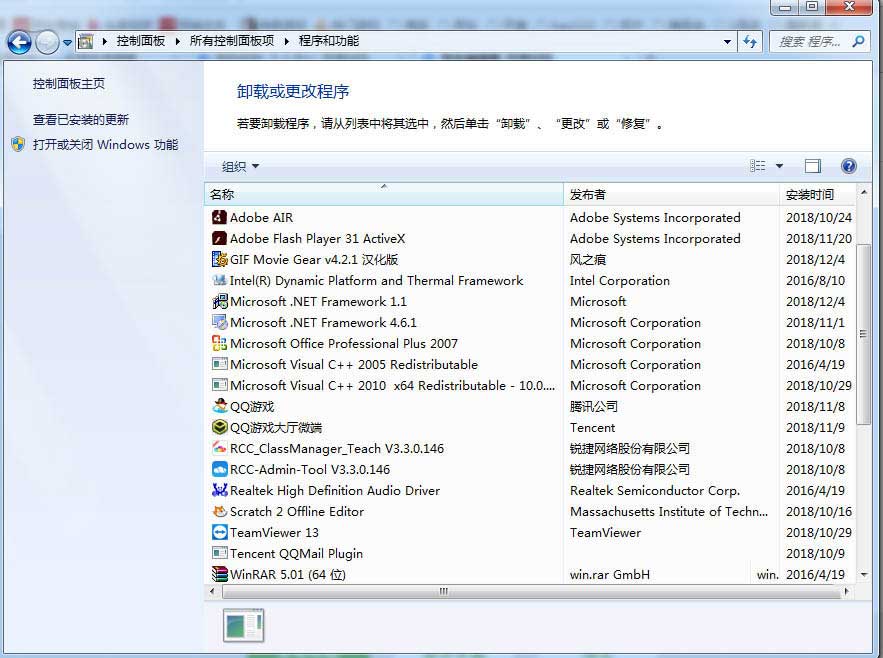Click RCC-Admin-Tool icon
This screenshot has height=658, width=883.
[x=219, y=469]
